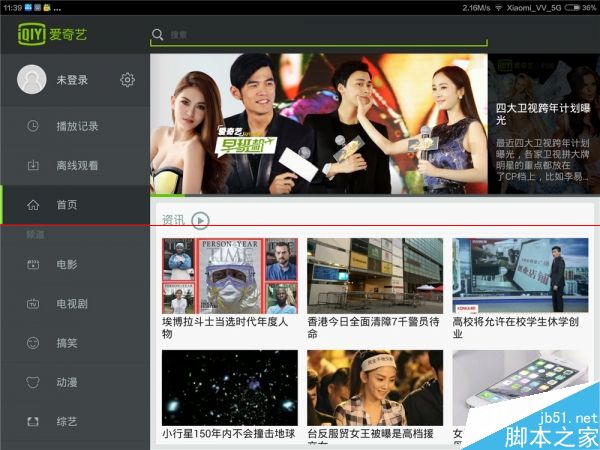The height and width of the screenshot is (450, 600).
Task: Open the Hong Kong street video thumbnail
Action: pyautogui.click(x=375, y=276)
